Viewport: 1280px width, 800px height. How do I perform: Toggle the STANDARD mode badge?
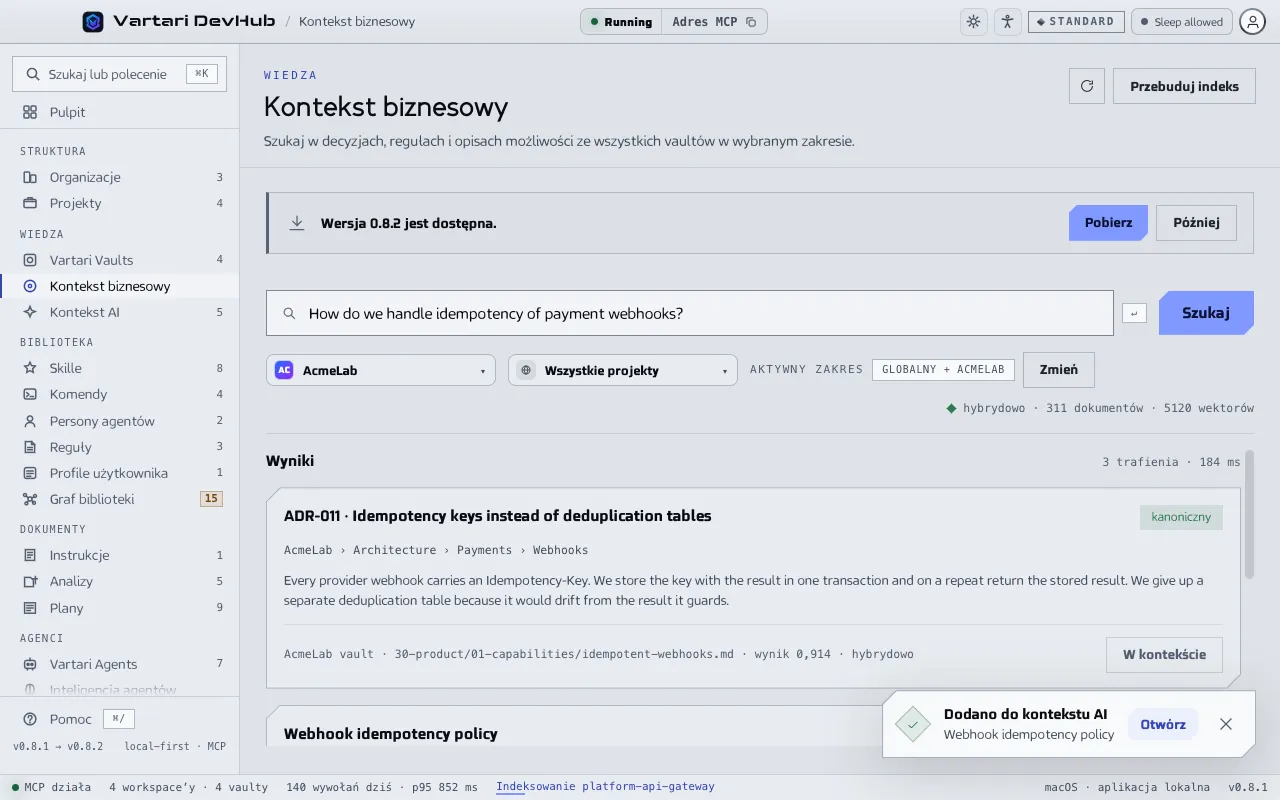coord(1075,21)
